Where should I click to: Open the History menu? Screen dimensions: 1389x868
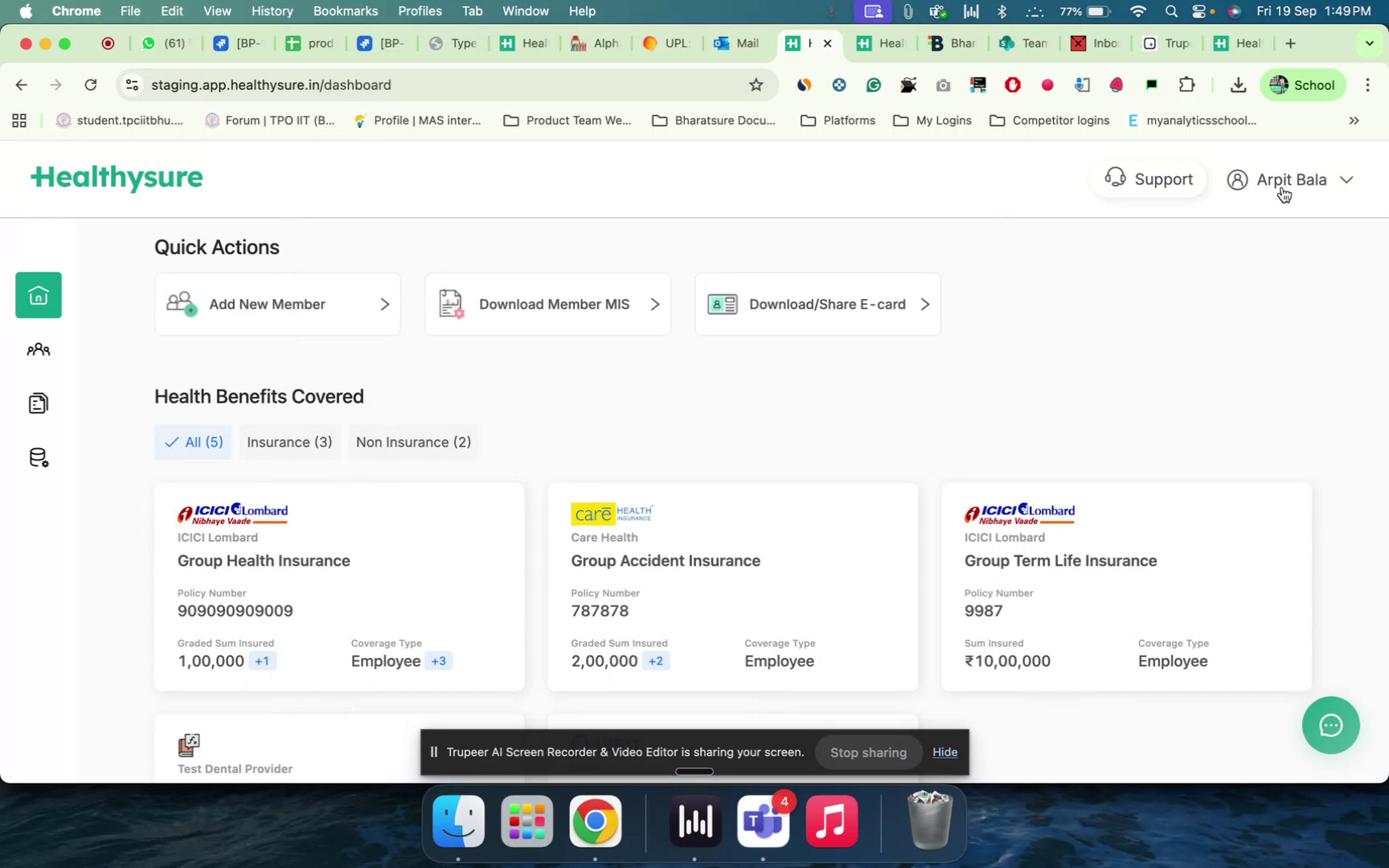[271, 11]
